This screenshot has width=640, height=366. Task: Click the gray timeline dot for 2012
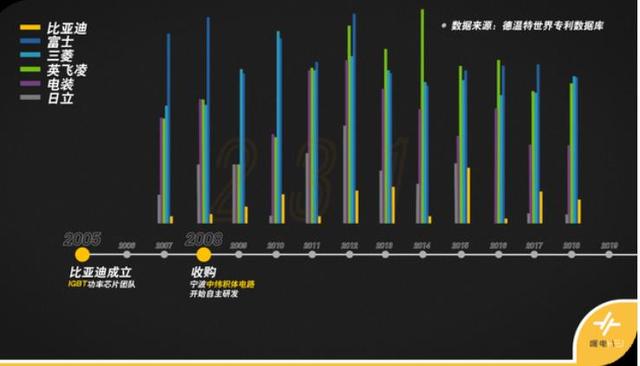tap(349, 255)
